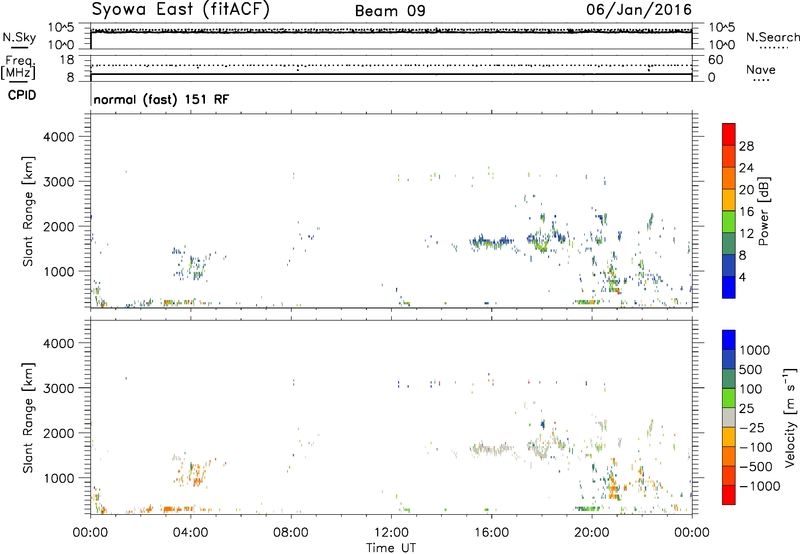Click the '08:00' time axis tick
Viewport: 800px width, 554px height.
click(291, 533)
